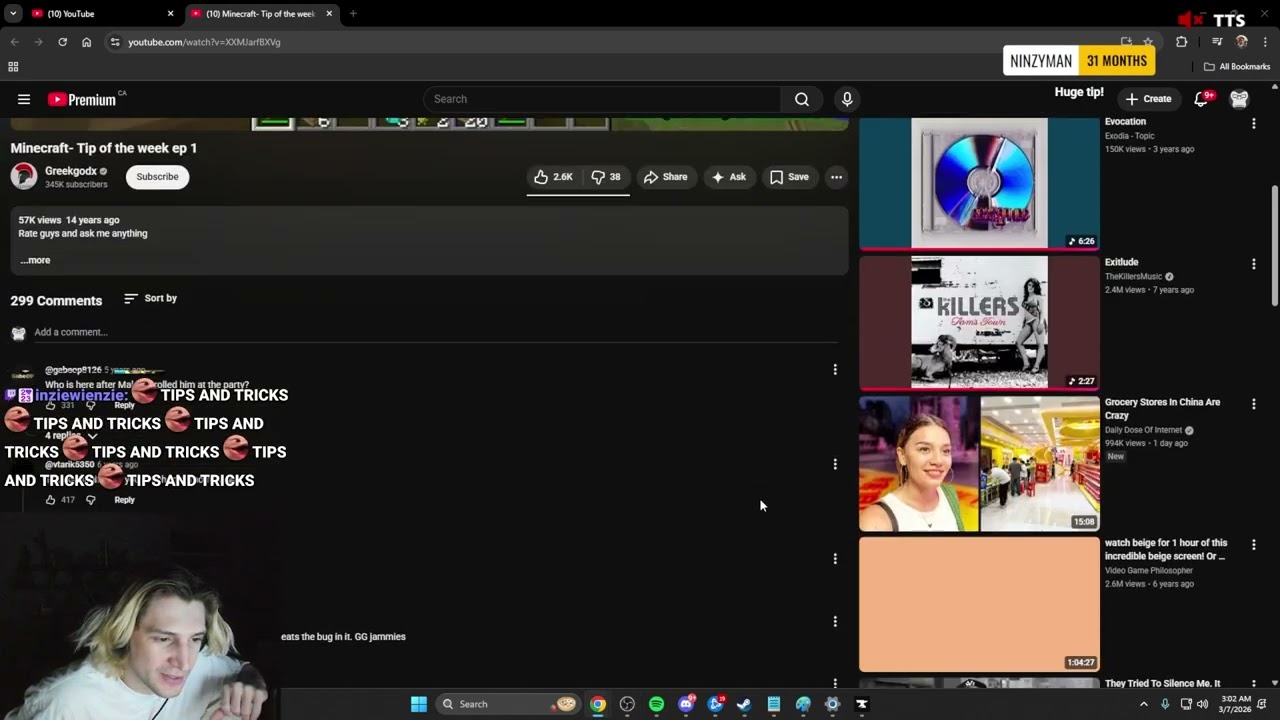This screenshot has width=1280, height=720.
Task: Click the Windows taskbar search box
Action: pos(510,704)
